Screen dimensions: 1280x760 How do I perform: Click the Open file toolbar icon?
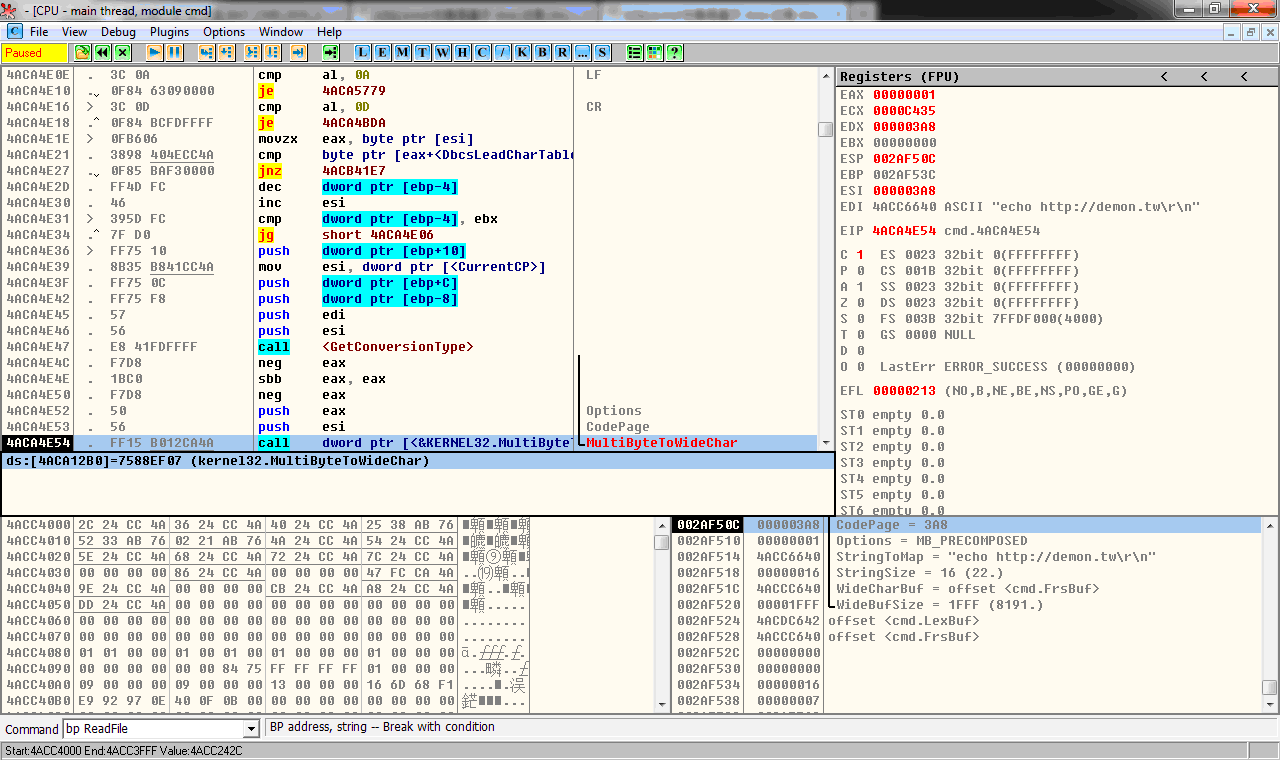(82, 52)
